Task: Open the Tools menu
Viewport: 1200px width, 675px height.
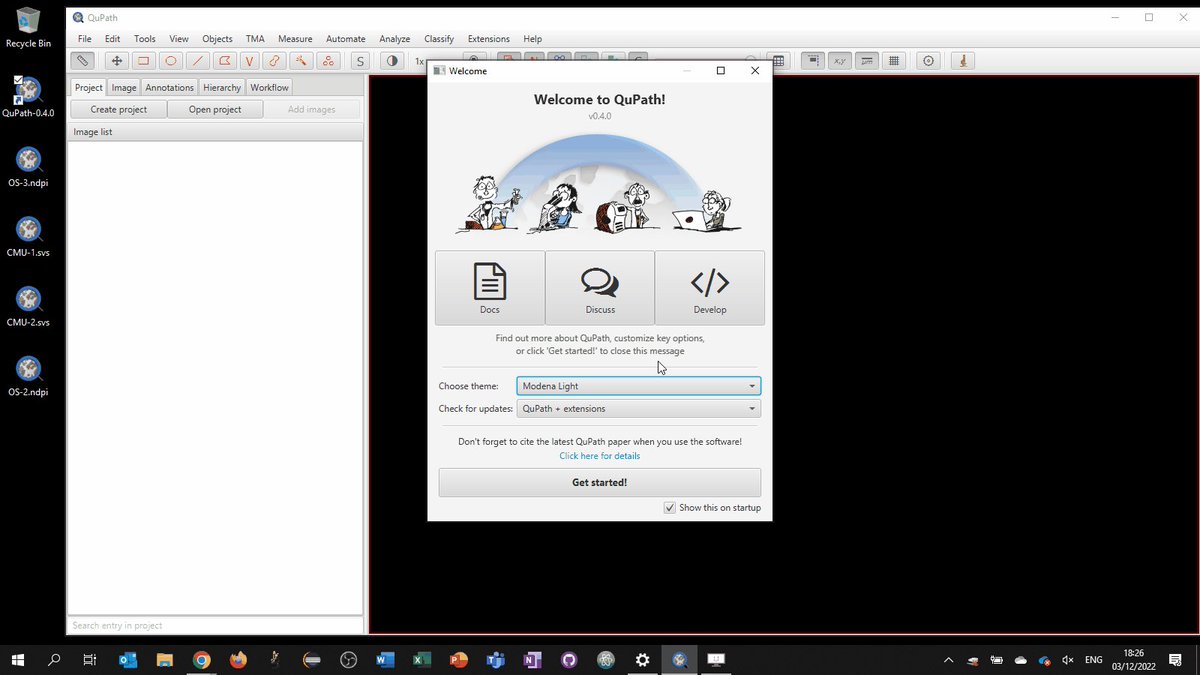Action: point(145,39)
